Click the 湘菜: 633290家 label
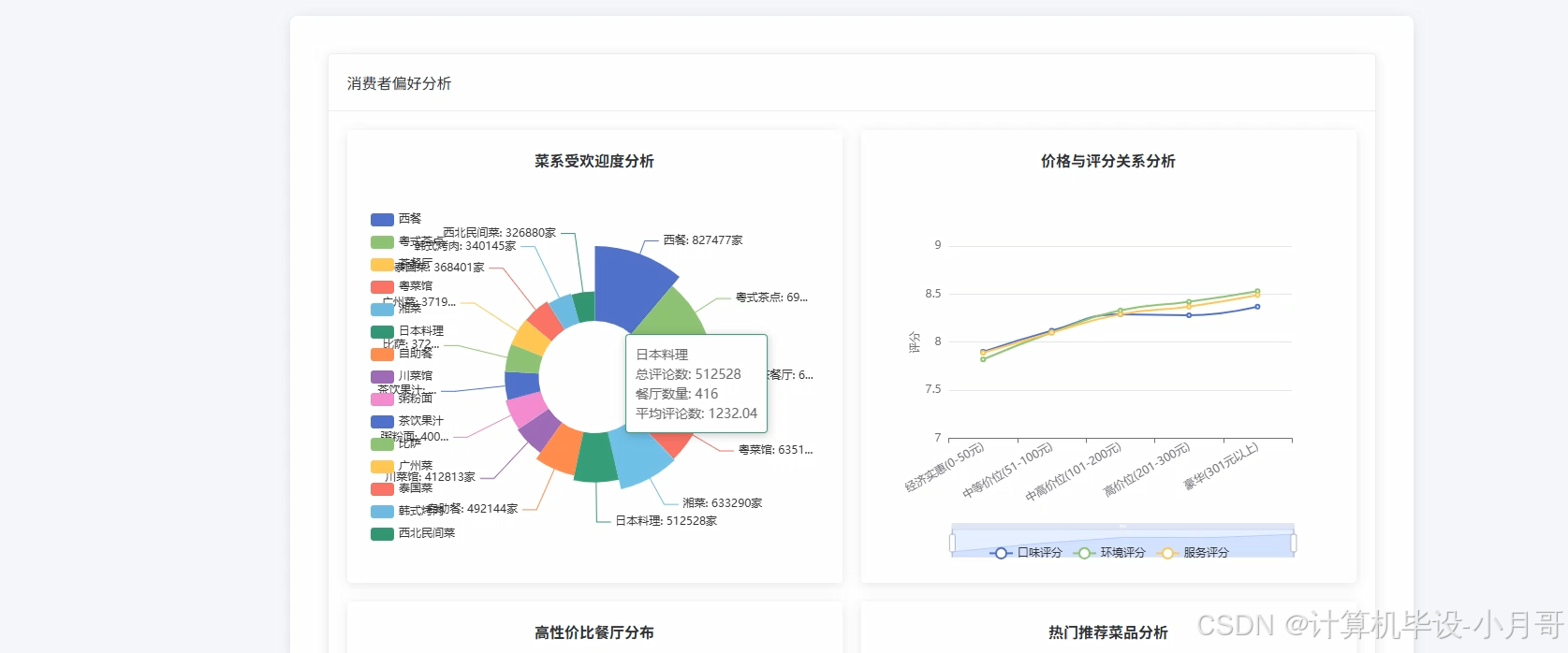 pyautogui.click(x=722, y=503)
